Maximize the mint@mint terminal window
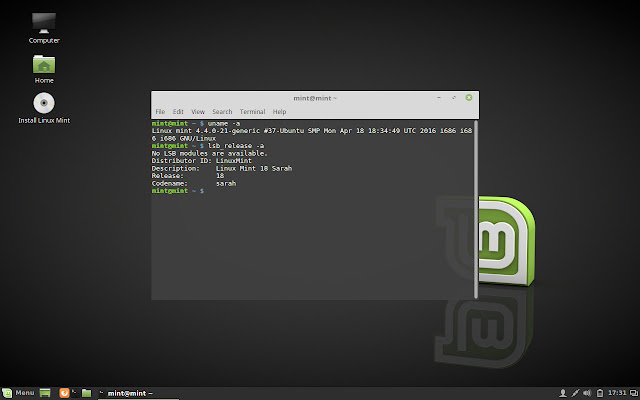 pos(454,98)
